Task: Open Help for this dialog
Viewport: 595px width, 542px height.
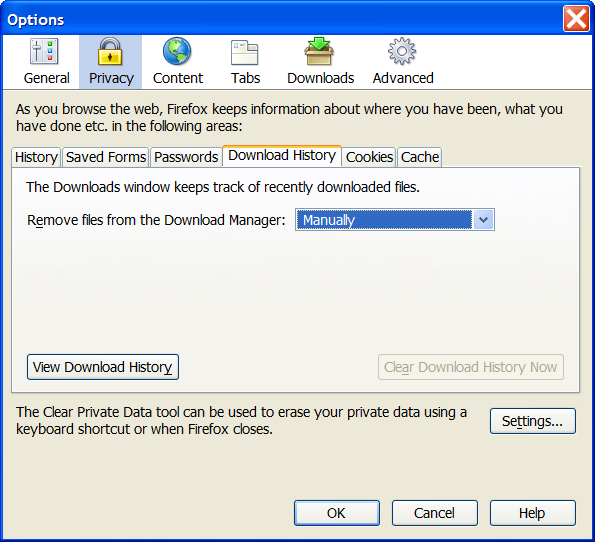Action: pyautogui.click(x=532, y=513)
